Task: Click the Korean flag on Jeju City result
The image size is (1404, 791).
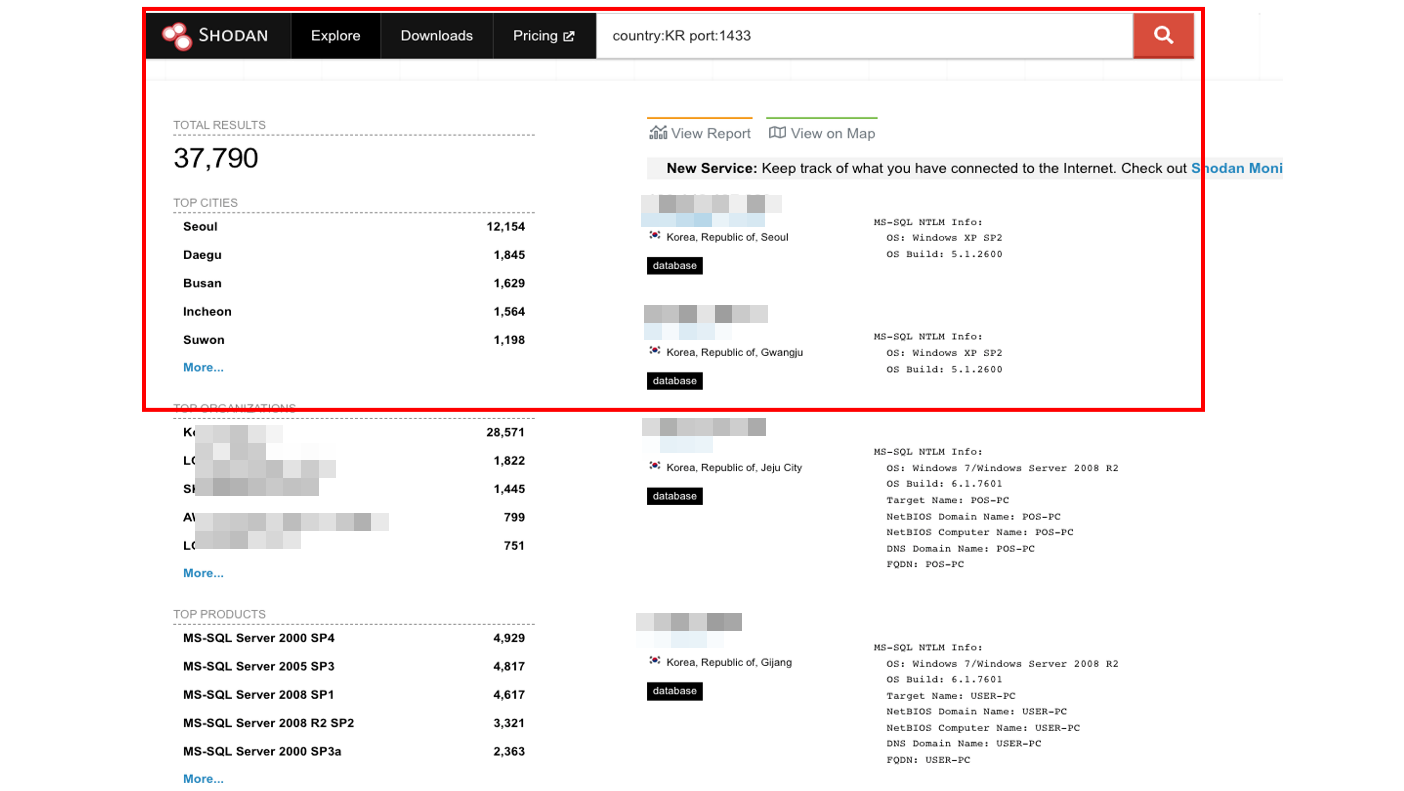Action: tap(655, 467)
